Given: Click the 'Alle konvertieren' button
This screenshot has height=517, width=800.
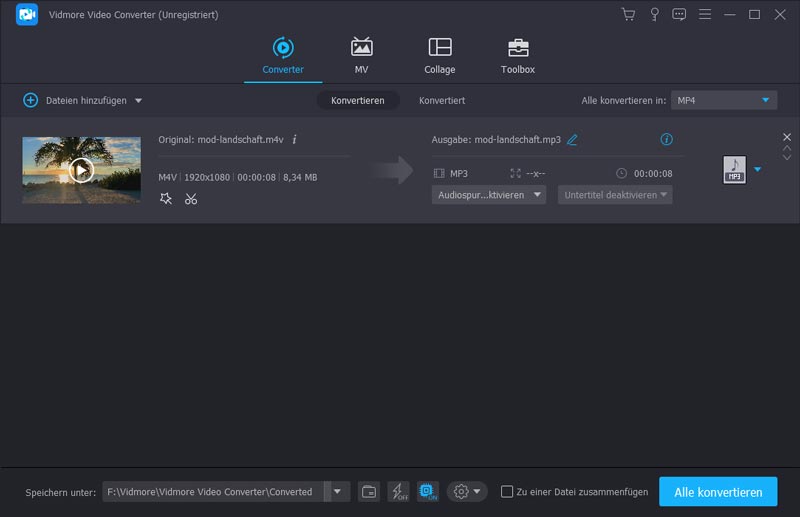Looking at the screenshot, I should pos(717,491).
